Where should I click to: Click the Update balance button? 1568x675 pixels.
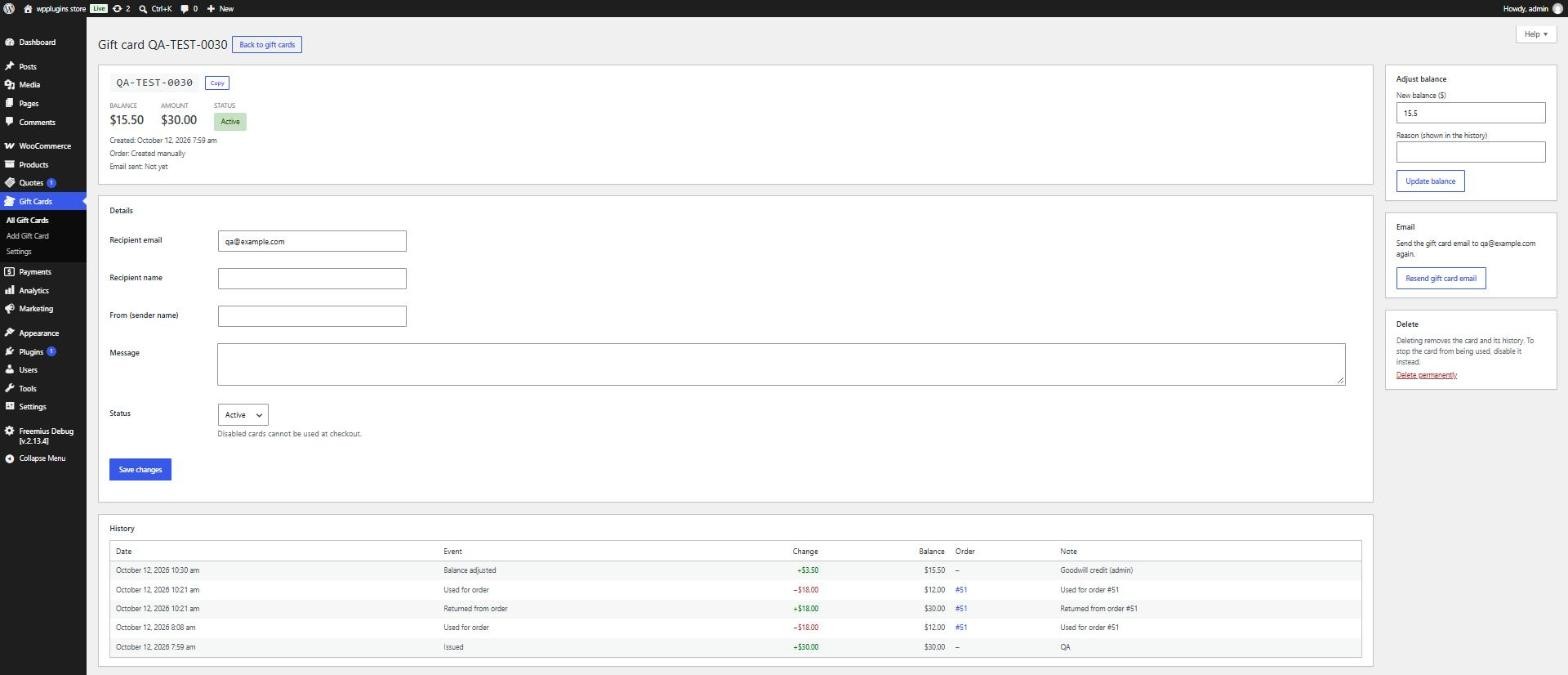click(x=1430, y=181)
